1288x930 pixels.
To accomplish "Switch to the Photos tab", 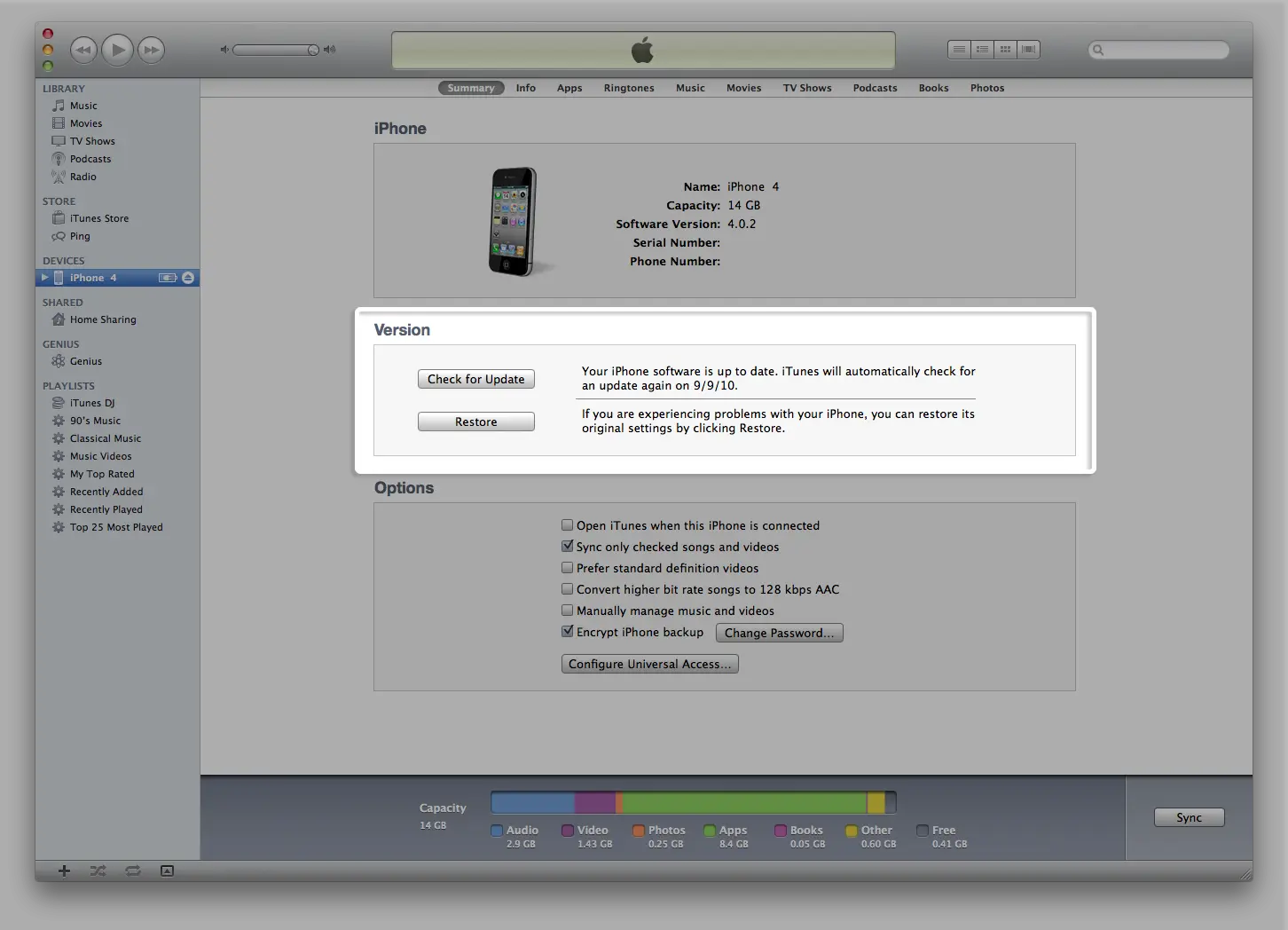I will 986,88.
